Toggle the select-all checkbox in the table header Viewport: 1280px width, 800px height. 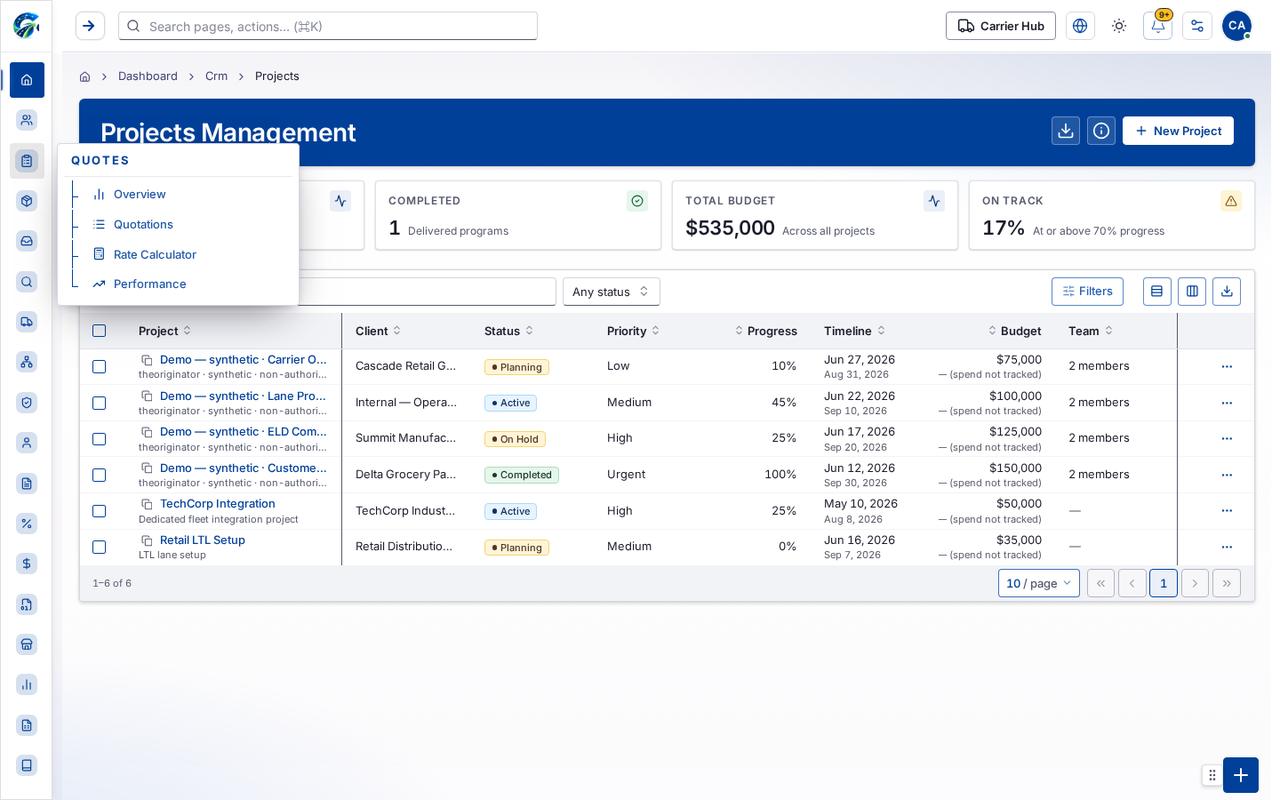click(99, 331)
